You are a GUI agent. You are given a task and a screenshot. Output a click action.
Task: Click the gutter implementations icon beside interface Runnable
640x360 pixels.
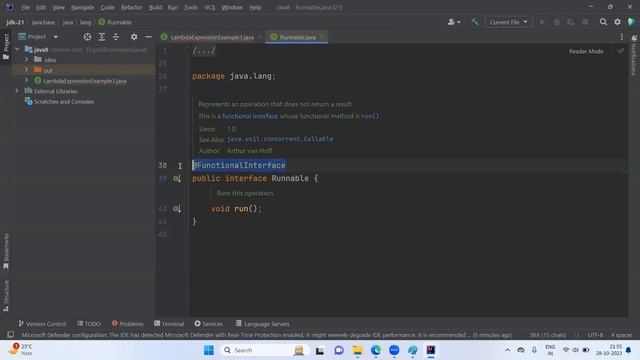click(176, 178)
